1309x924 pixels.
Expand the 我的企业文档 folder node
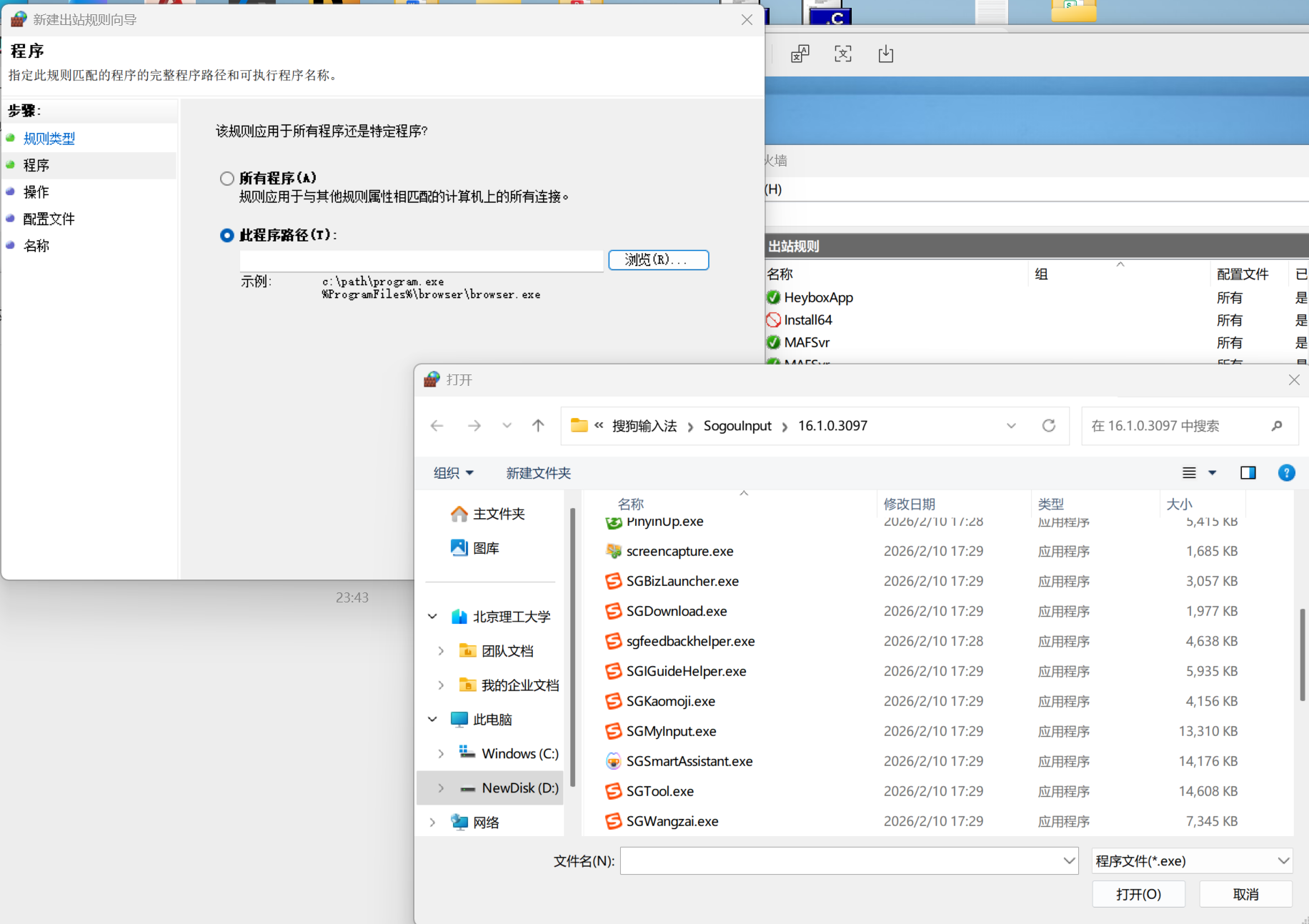click(441, 685)
